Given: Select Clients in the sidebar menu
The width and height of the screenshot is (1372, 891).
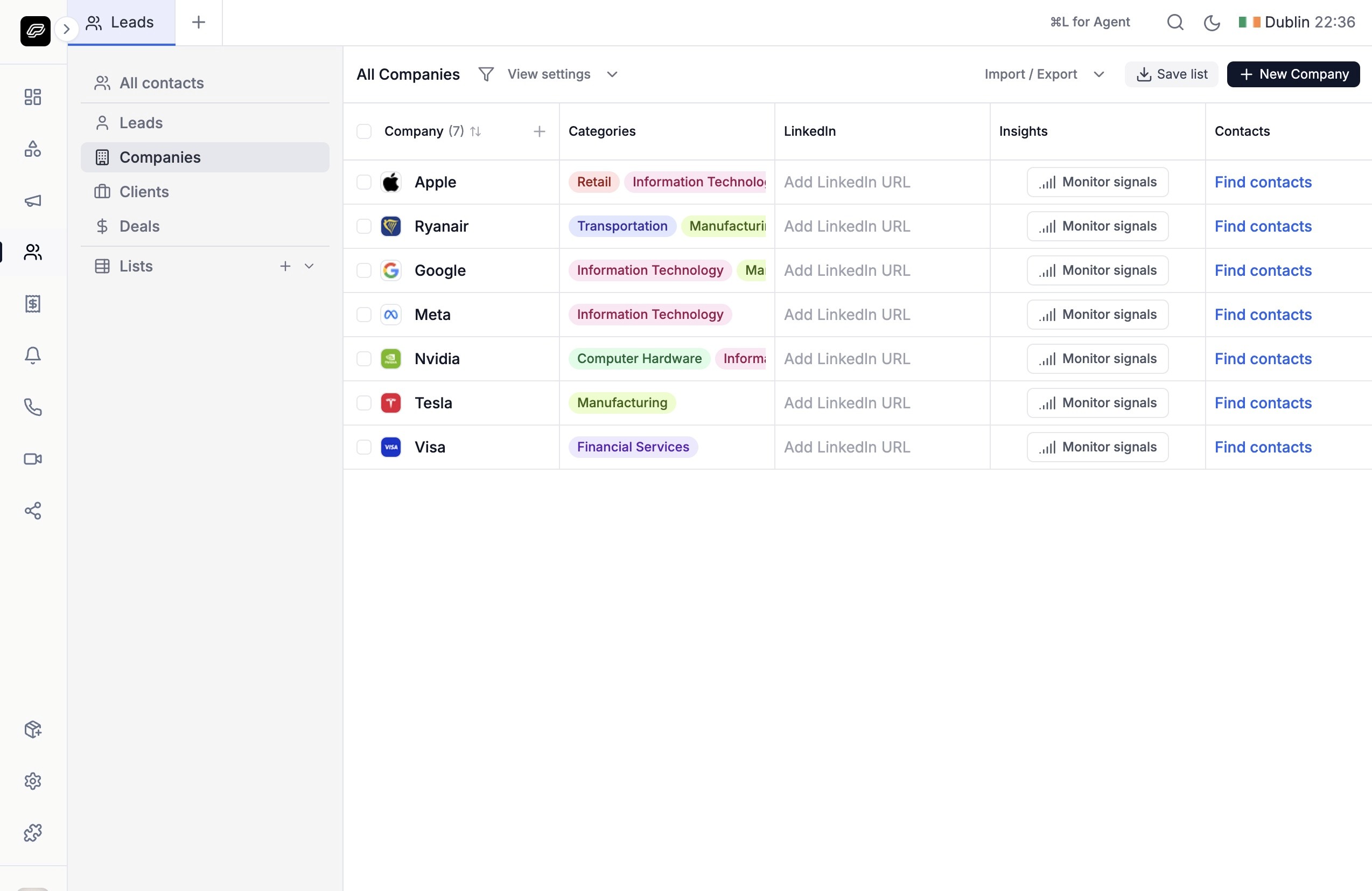Looking at the screenshot, I should pos(144,191).
